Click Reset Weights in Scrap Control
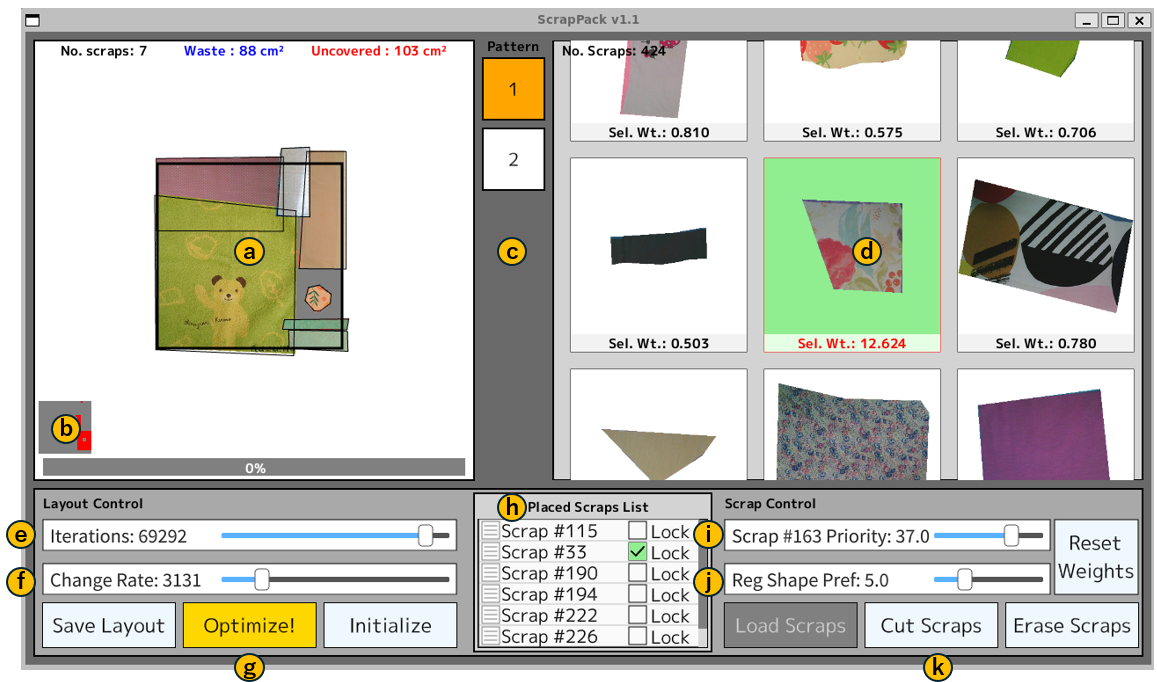Screen dimensions: 1157x682 [x=1096, y=557]
